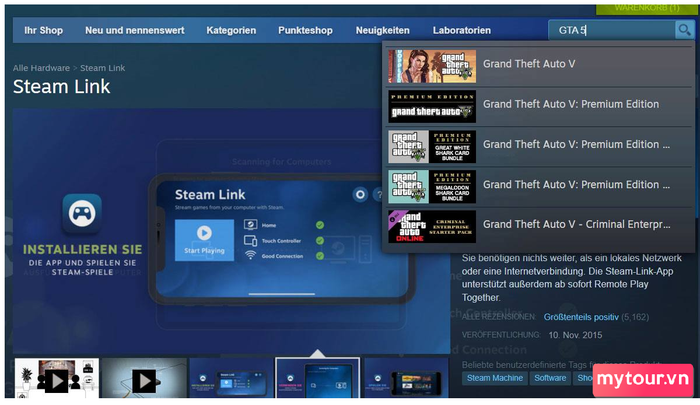The height and width of the screenshot is (405, 700).
Task: Click the search magnifier icon
Action: pos(684,30)
